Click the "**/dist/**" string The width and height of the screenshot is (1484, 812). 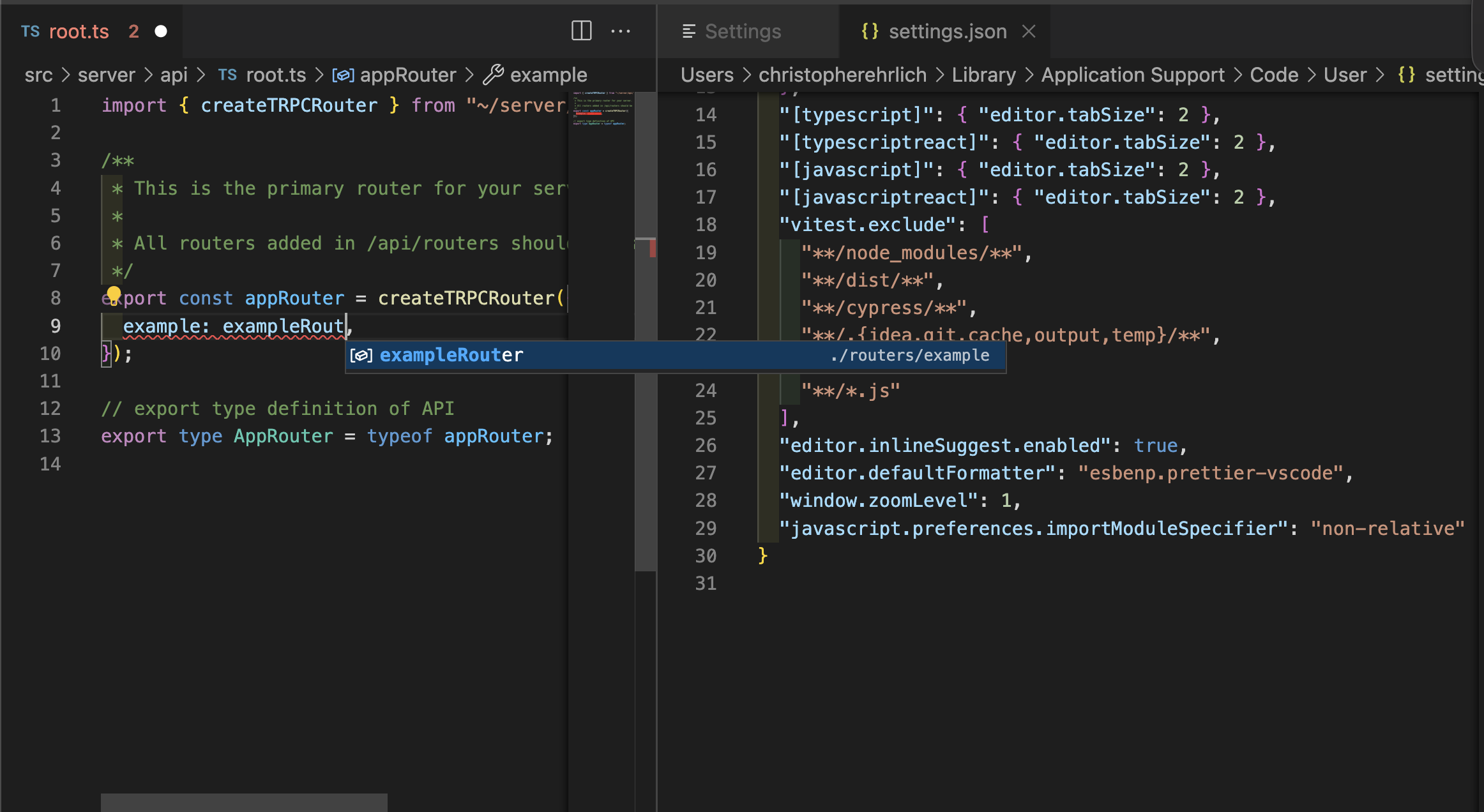tap(867, 280)
